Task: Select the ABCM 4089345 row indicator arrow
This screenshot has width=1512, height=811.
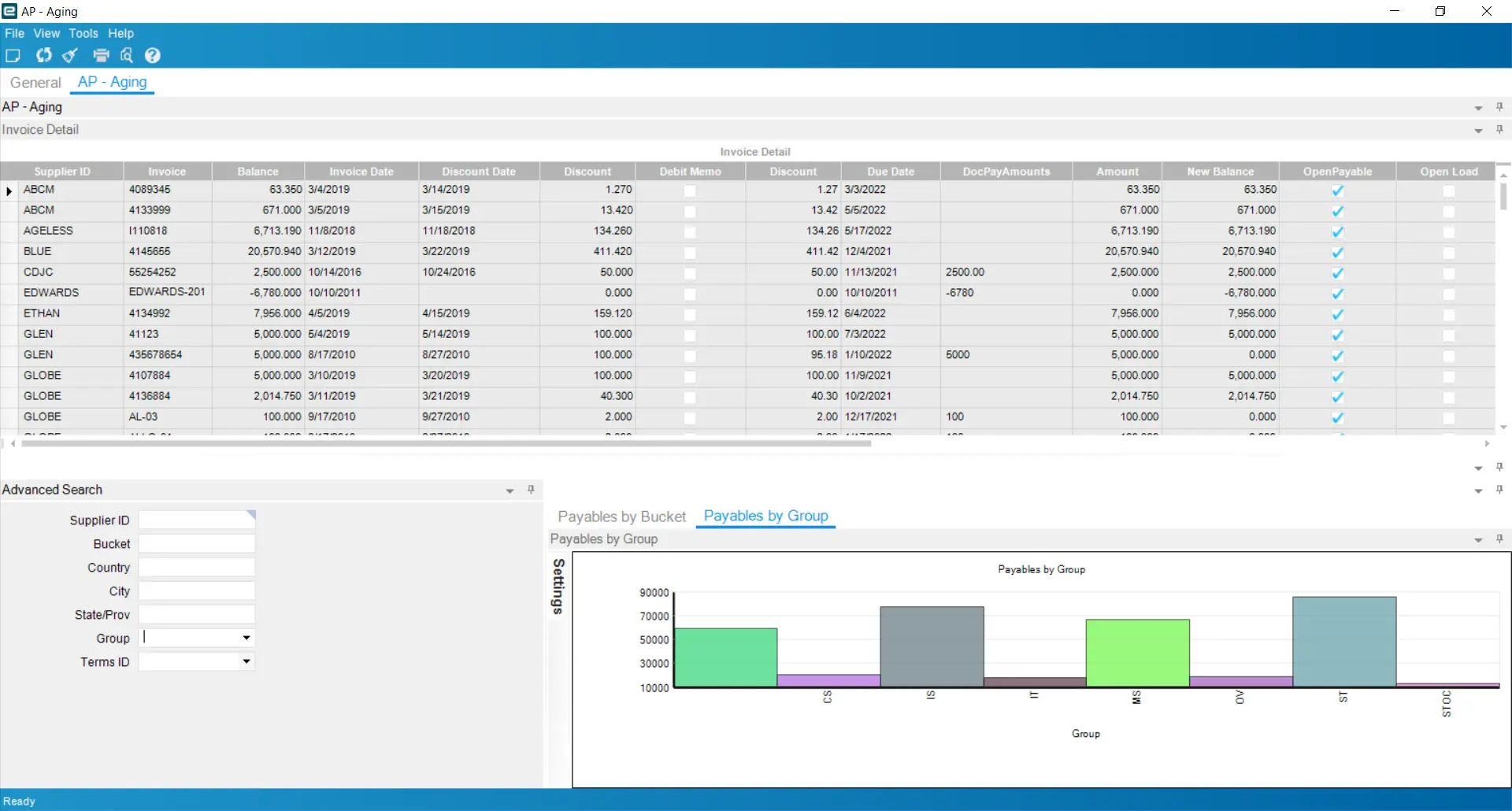Action: 9,191
